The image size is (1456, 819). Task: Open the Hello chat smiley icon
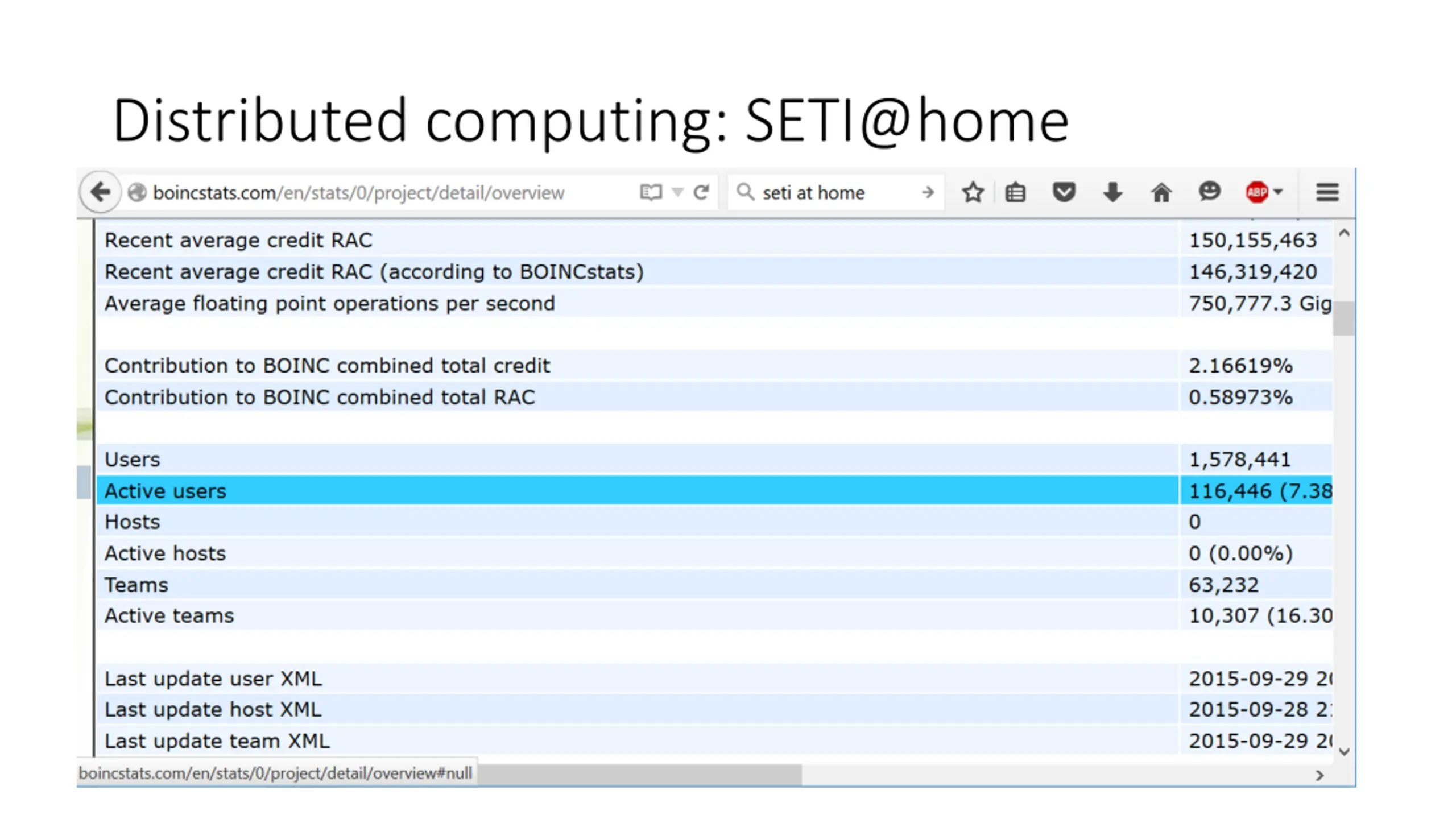pyautogui.click(x=1209, y=192)
